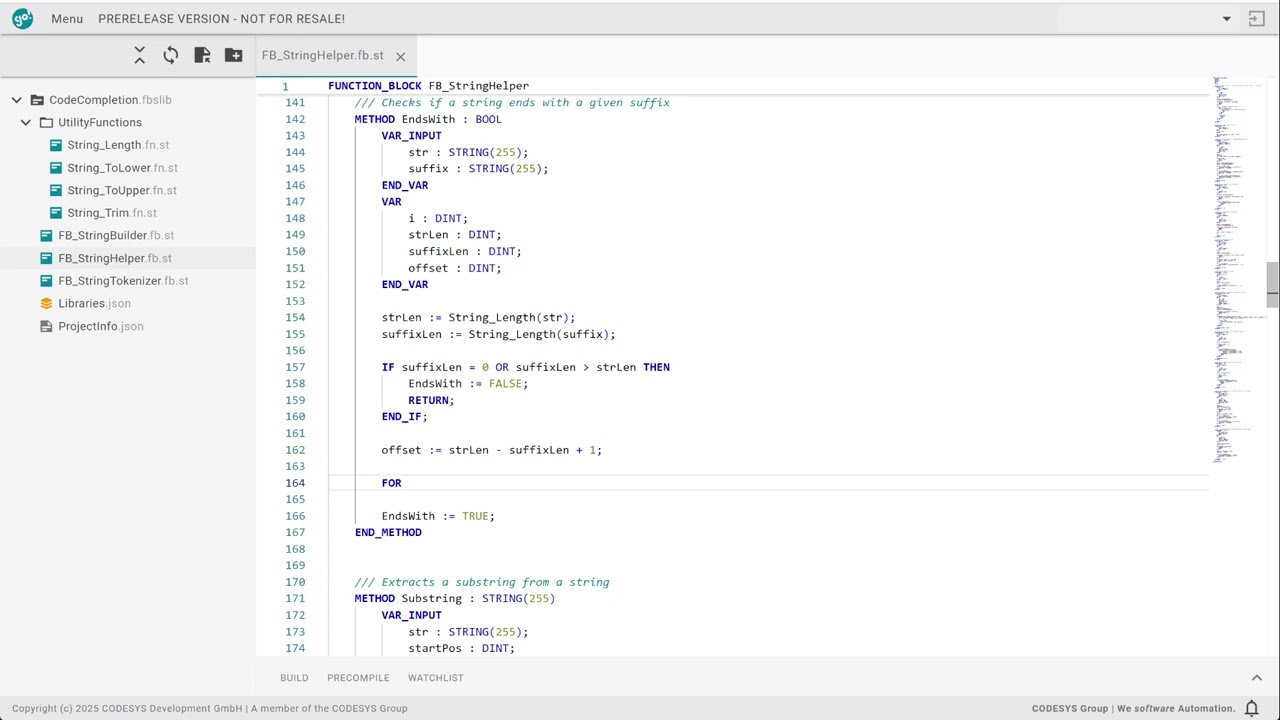Click the notifications bell icon
Viewport: 1280px width, 720px height.
point(1251,708)
